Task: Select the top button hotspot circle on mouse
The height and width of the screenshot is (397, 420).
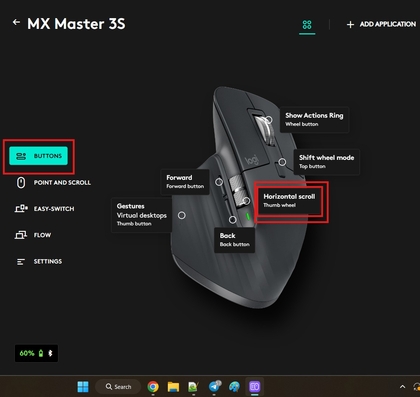Action: [x=282, y=162]
